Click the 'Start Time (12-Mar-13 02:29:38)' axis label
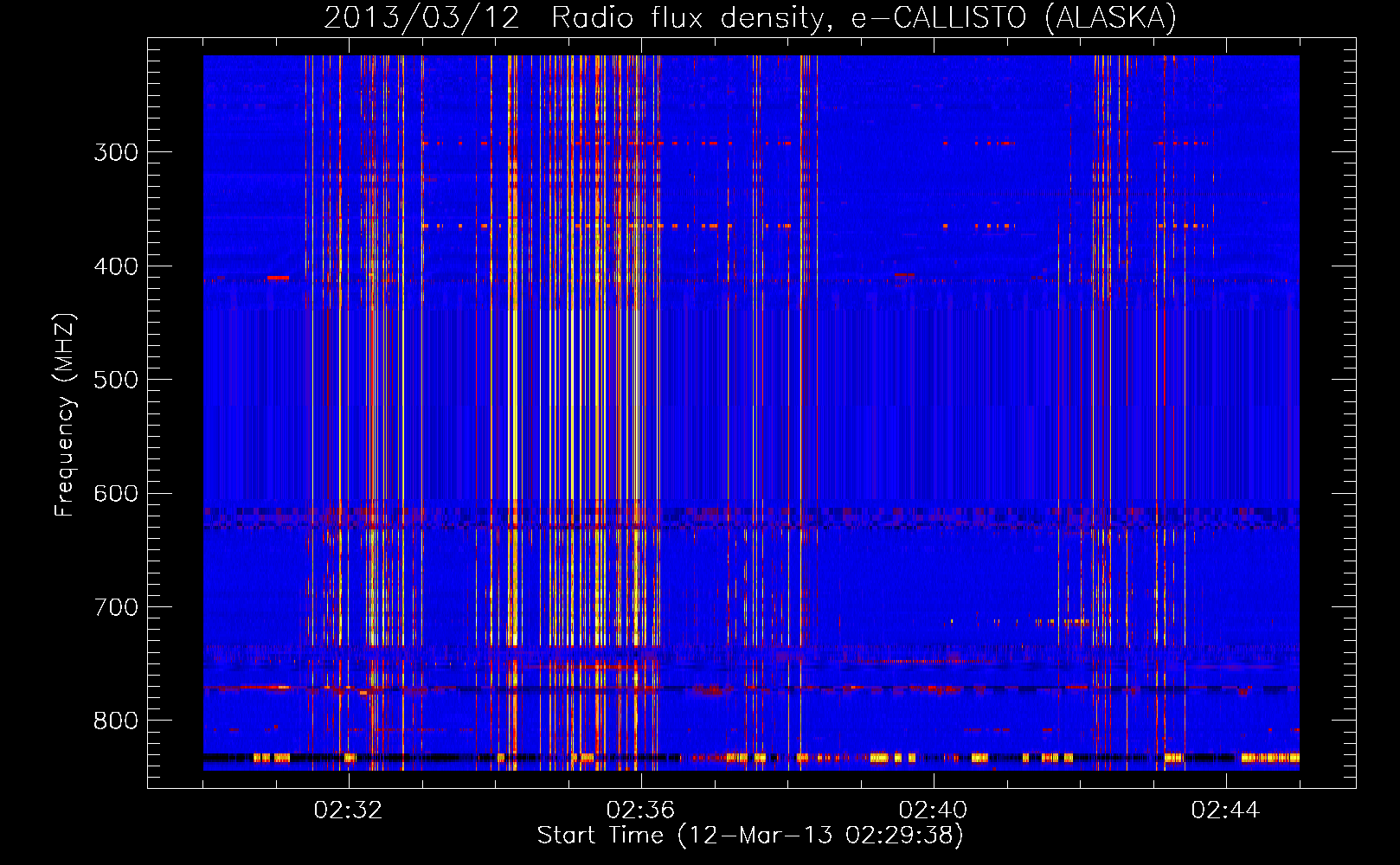This screenshot has height=865, width=1400. click(750, 836)
